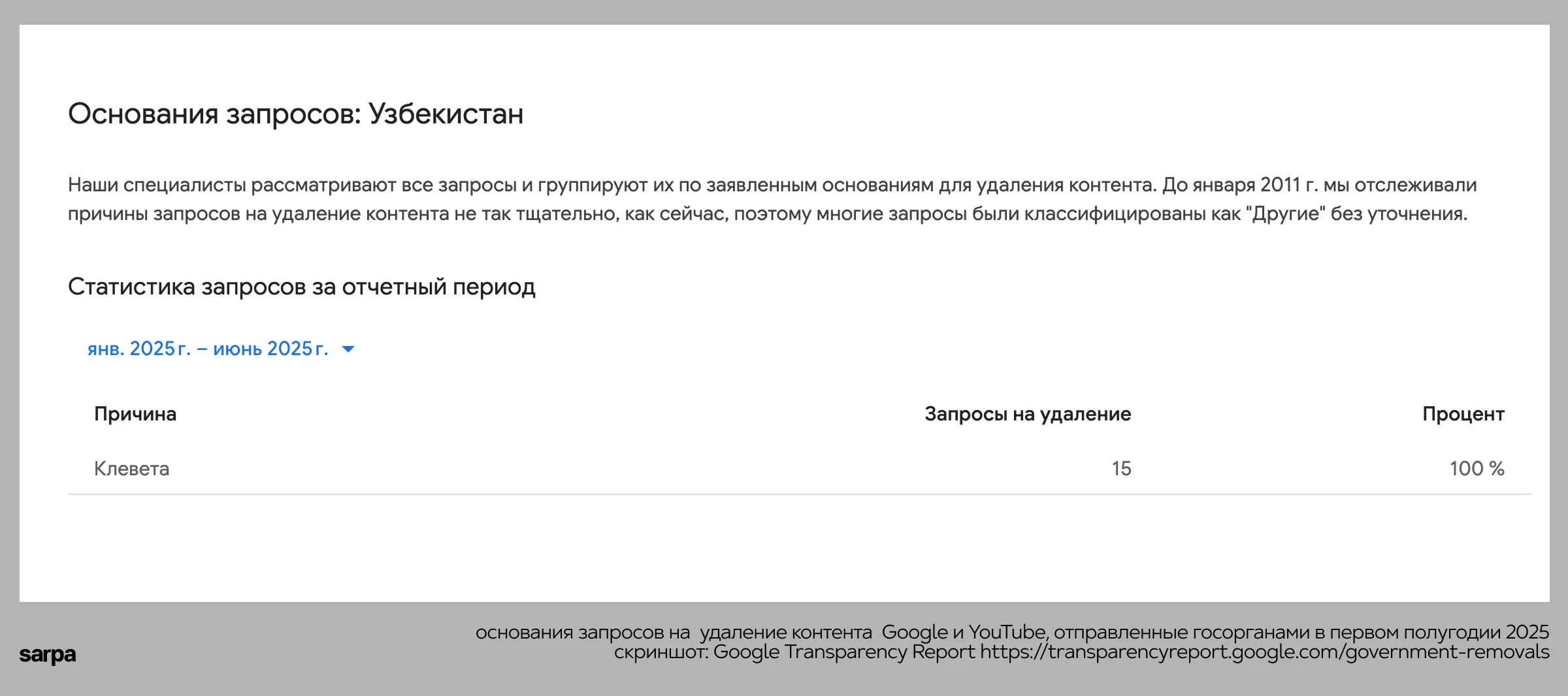The image size is (1568, 696).
Task: Click the Основания запросов heading text
Action: point(214,114)
